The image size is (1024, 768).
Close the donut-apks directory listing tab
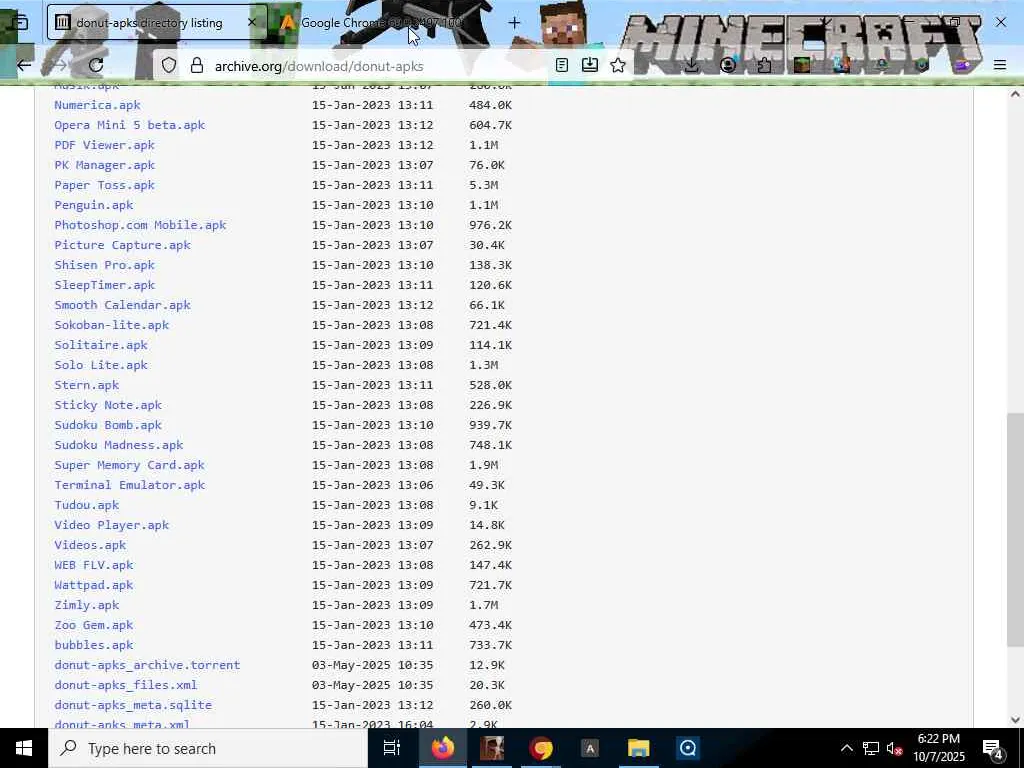[252, 22]
